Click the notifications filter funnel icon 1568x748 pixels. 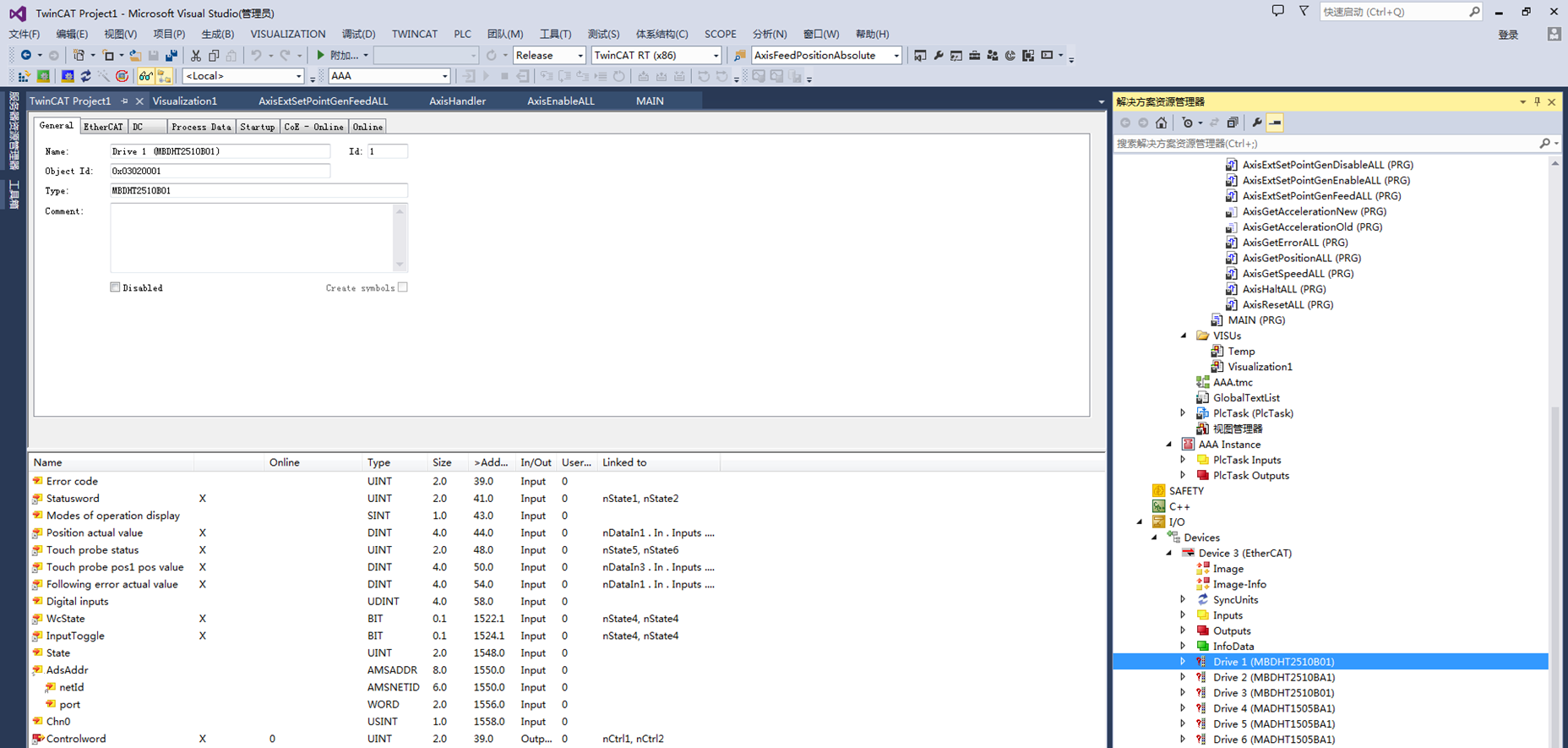tap(1304, 11)
